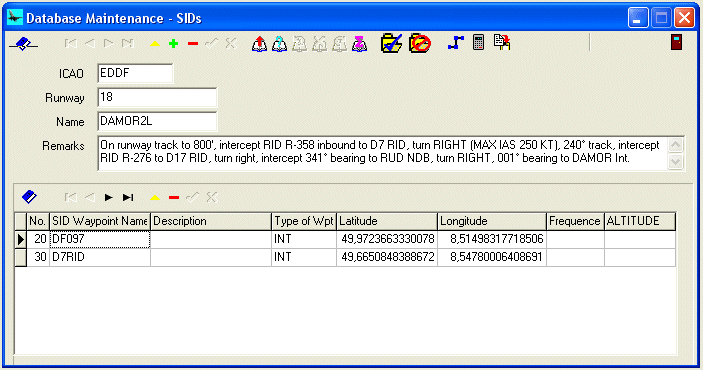Click book icon with magenta sigma symbol
Screen dimensions: 703x370
tap(360, 44)
